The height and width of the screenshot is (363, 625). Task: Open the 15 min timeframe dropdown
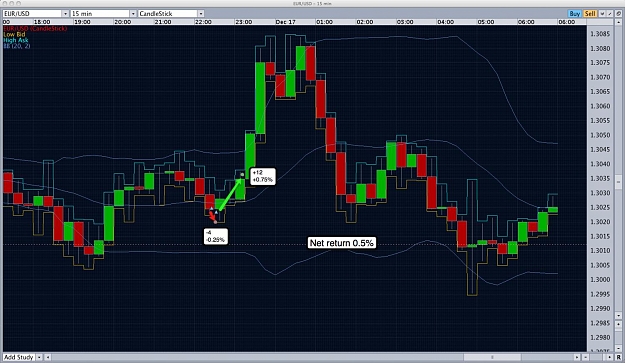(x=104, y=14)
